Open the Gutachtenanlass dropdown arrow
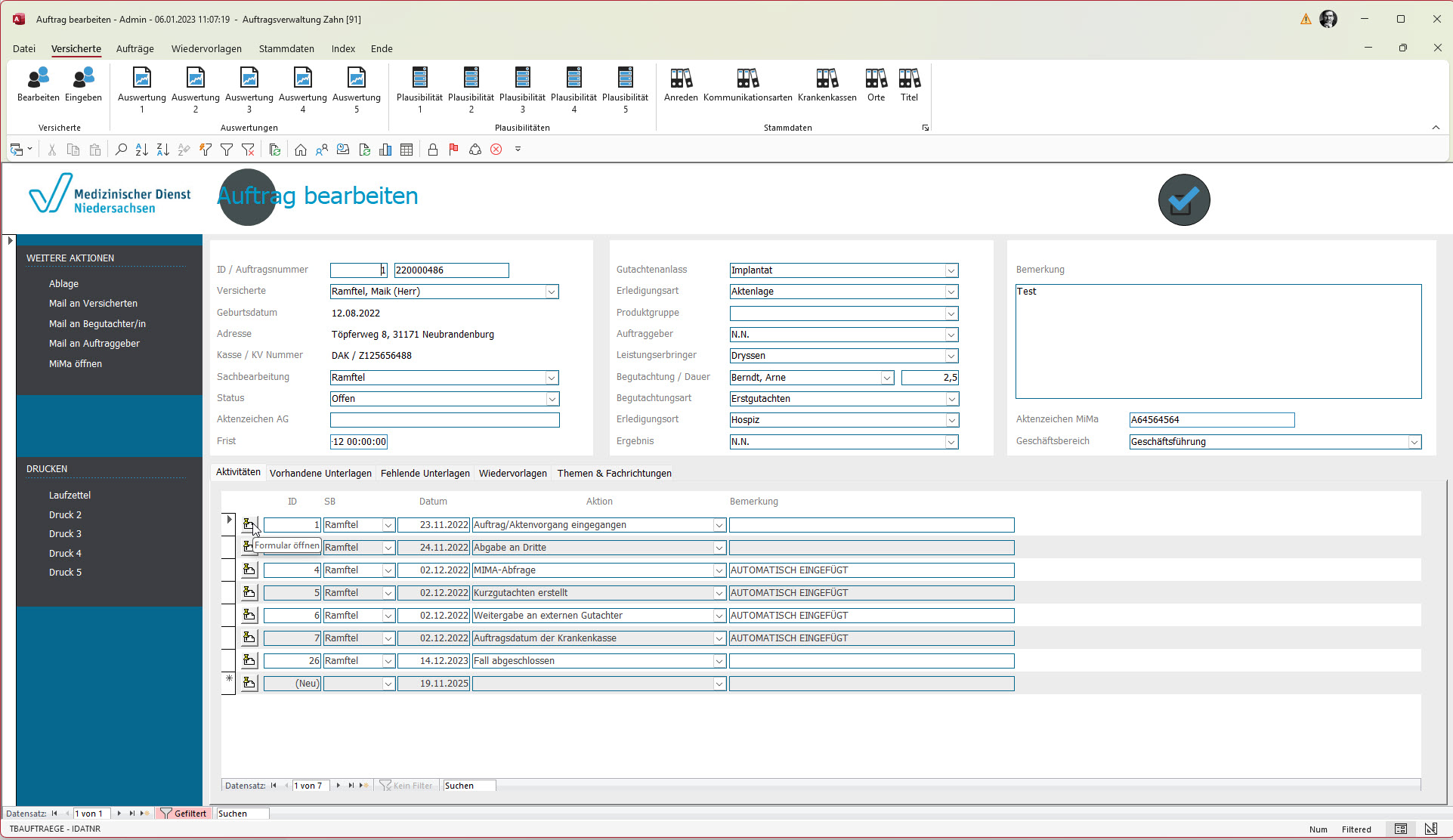1453x840 pixels. pyautogui.click(x=951, y=270)
